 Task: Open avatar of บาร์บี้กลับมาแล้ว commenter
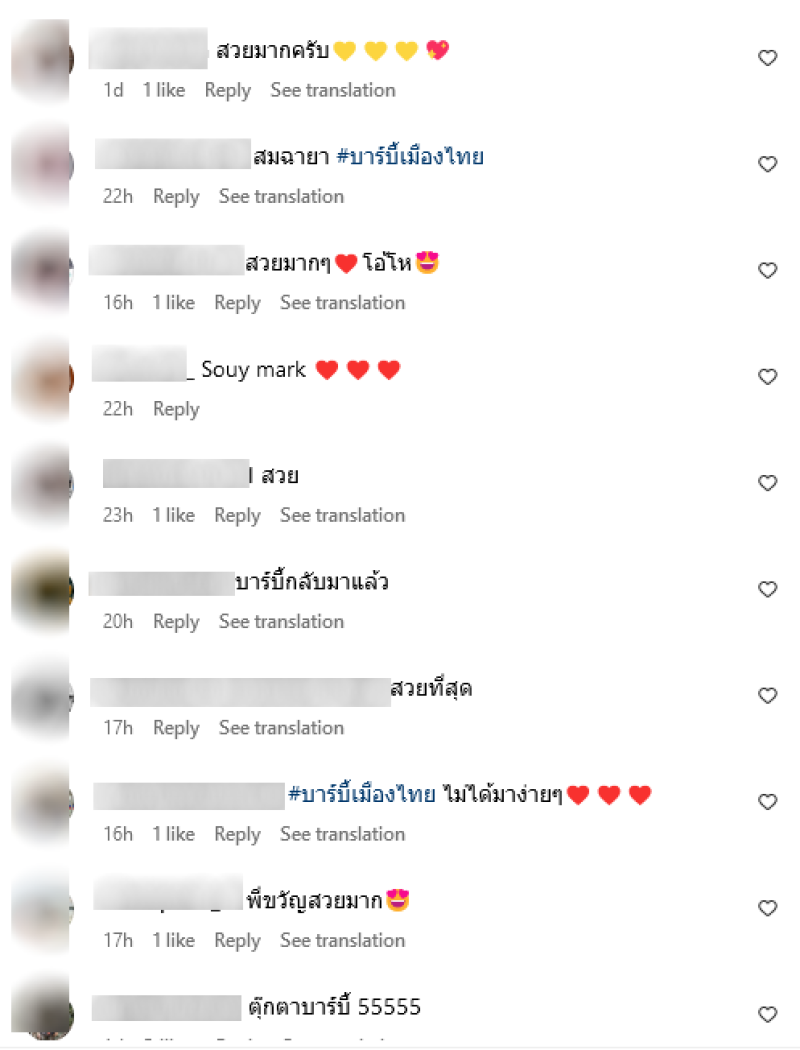click(x=43, y=591)
